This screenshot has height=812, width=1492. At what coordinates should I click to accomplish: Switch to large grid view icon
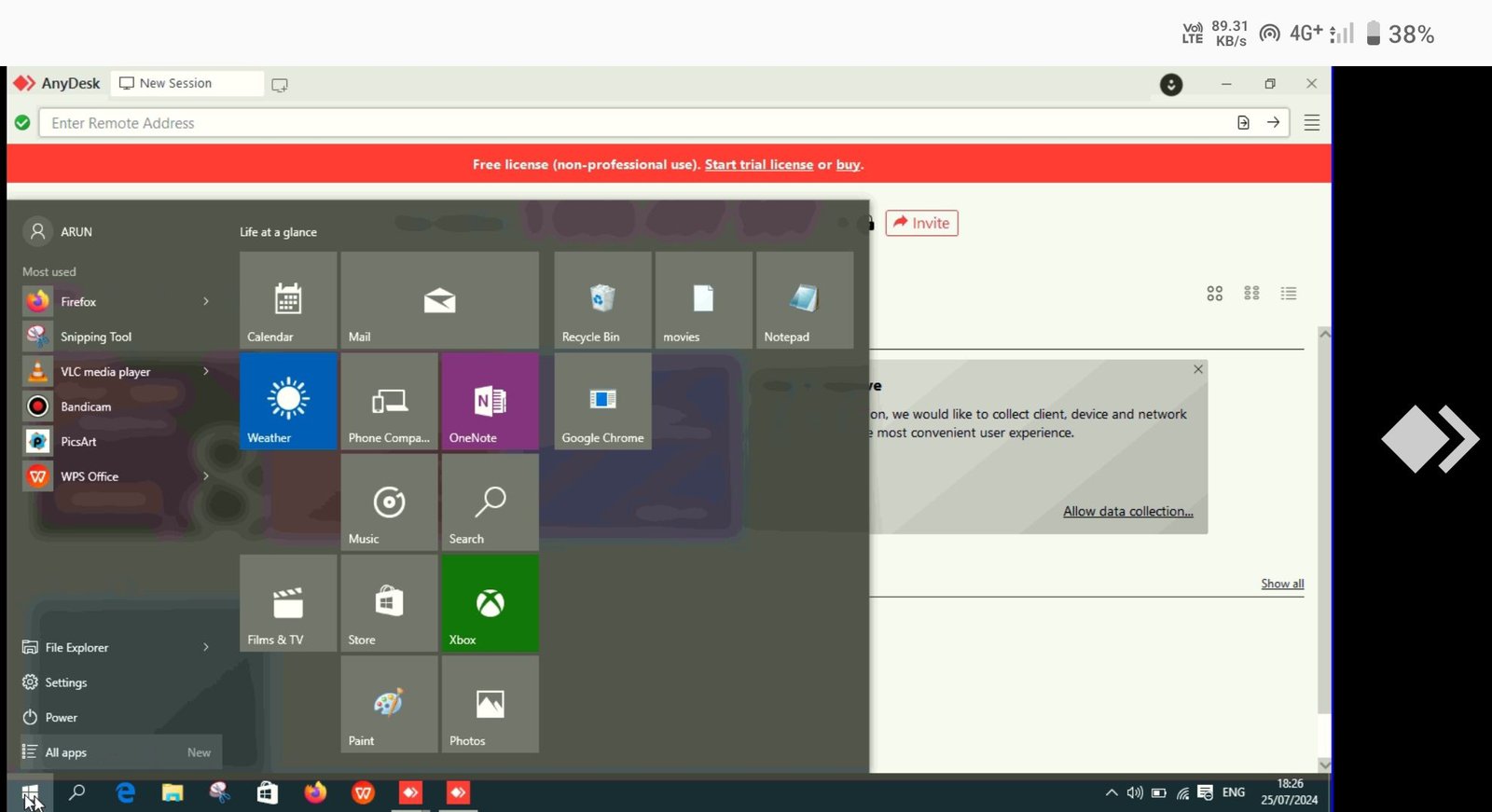[1214, 294]
